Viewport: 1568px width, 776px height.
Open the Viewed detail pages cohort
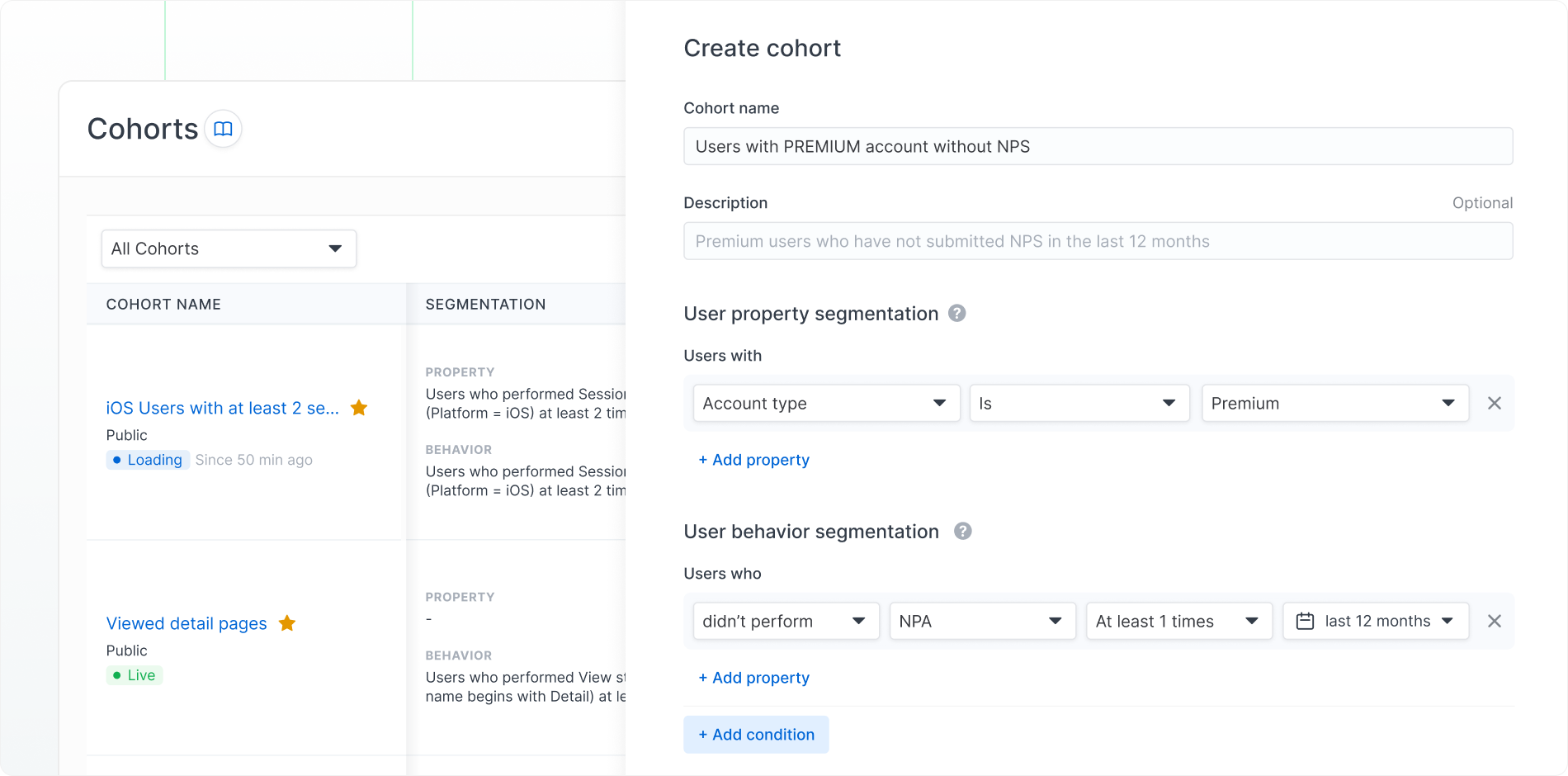click(x=186, y=623)
